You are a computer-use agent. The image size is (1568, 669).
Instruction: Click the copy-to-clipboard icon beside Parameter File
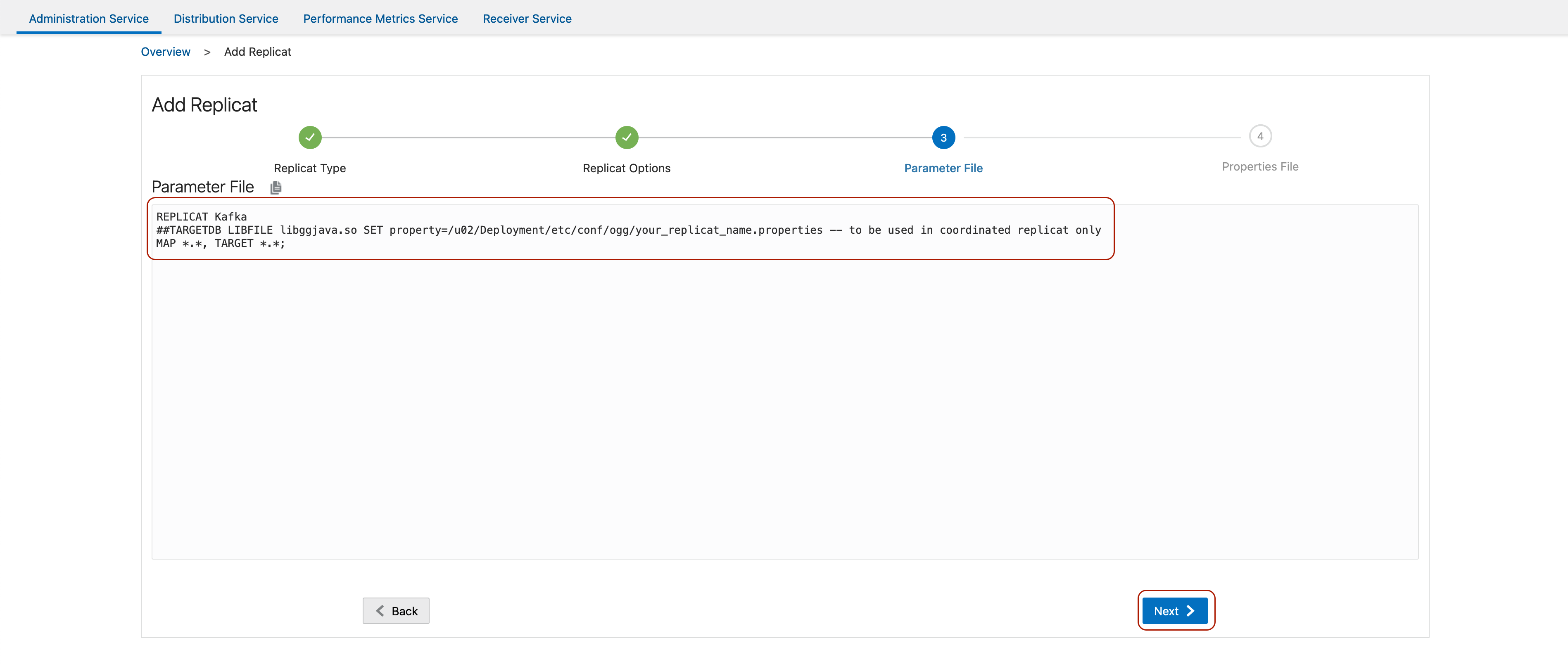(x=276, y=187)
